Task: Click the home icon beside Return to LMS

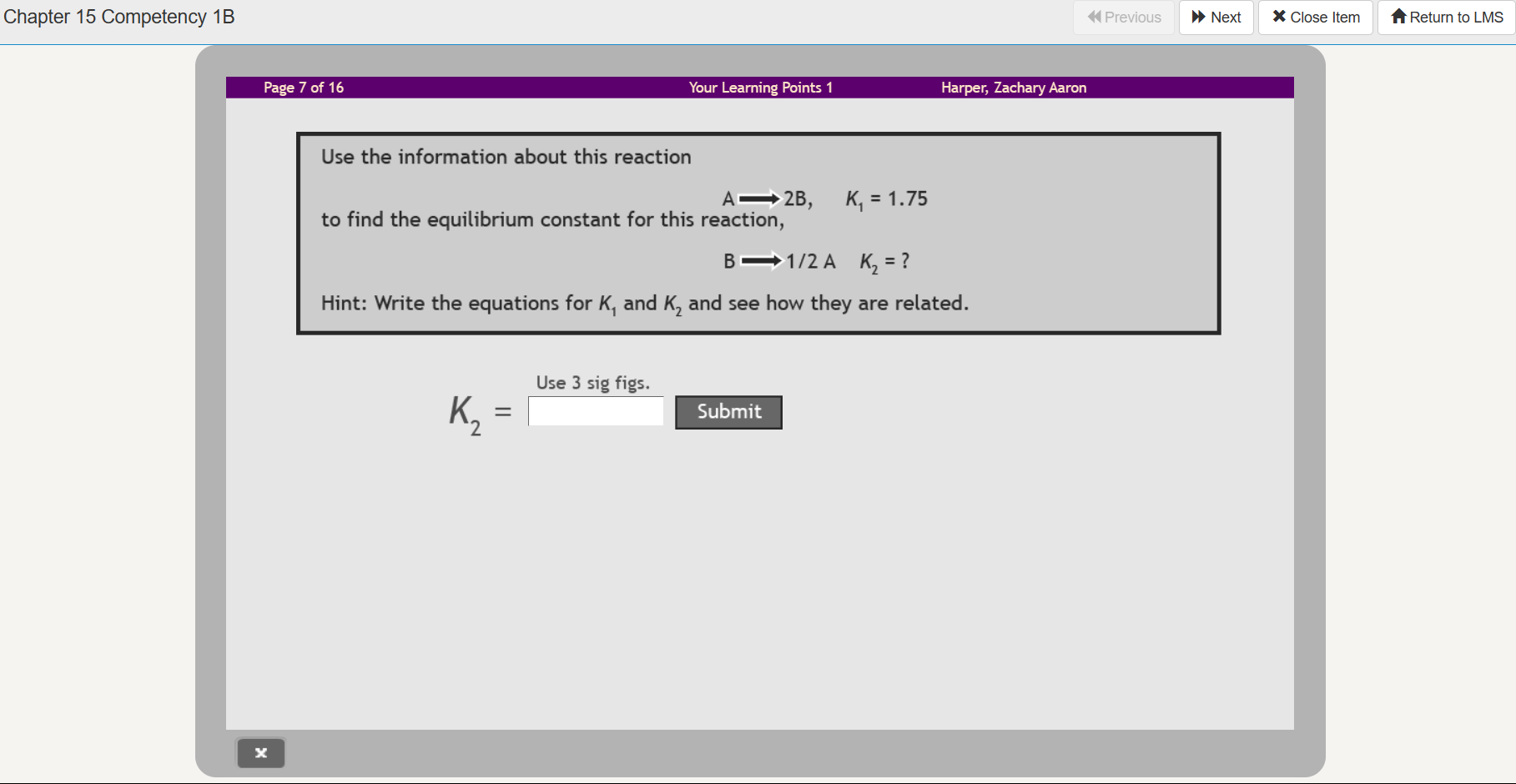Action: pyautogui.click(x=1400, y=17)
